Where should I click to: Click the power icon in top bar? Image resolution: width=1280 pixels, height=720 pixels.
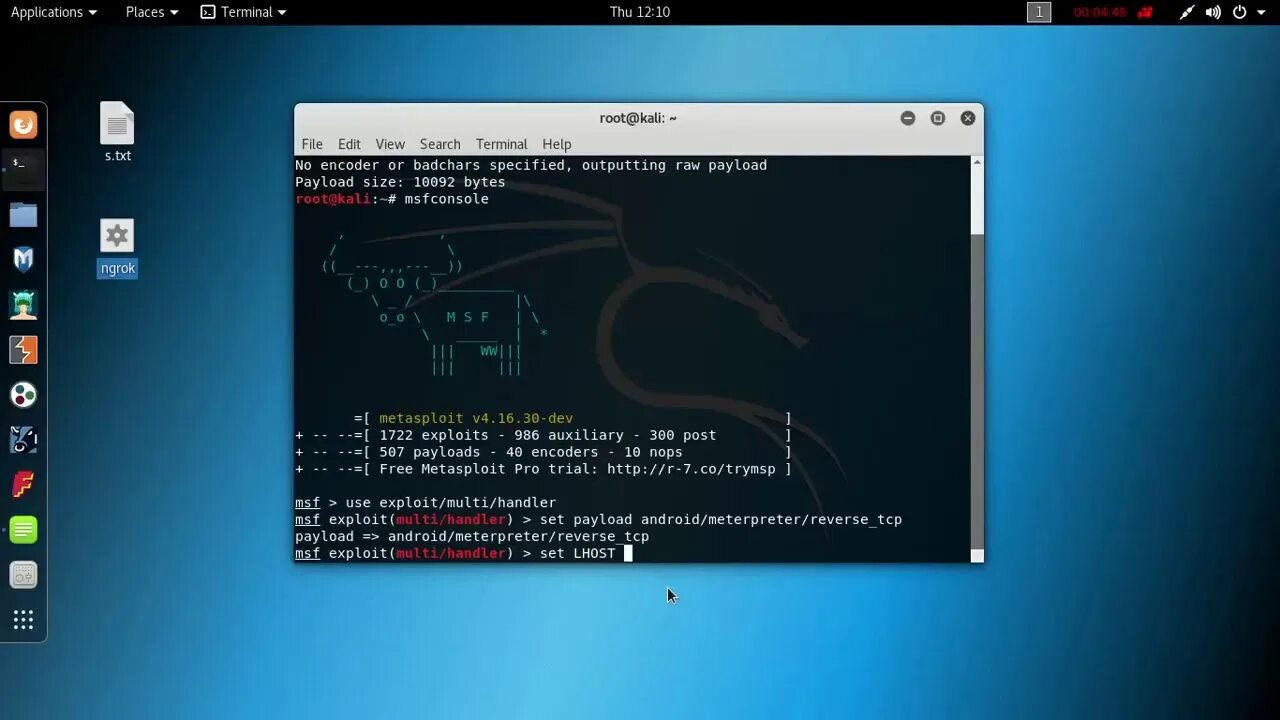coord(1240,12)
